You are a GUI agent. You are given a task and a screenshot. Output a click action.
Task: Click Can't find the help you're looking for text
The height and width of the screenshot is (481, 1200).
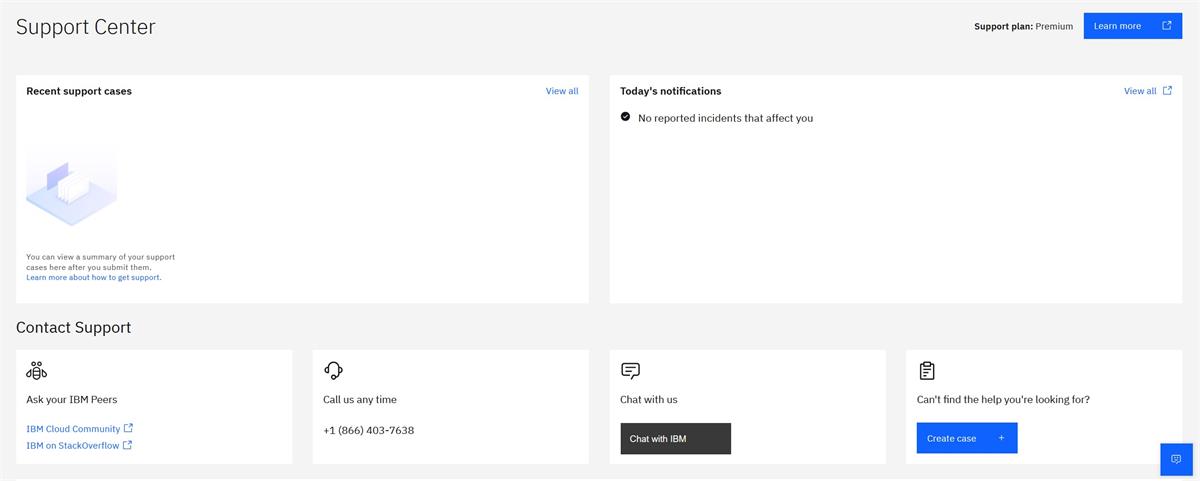coord(1003,400)
